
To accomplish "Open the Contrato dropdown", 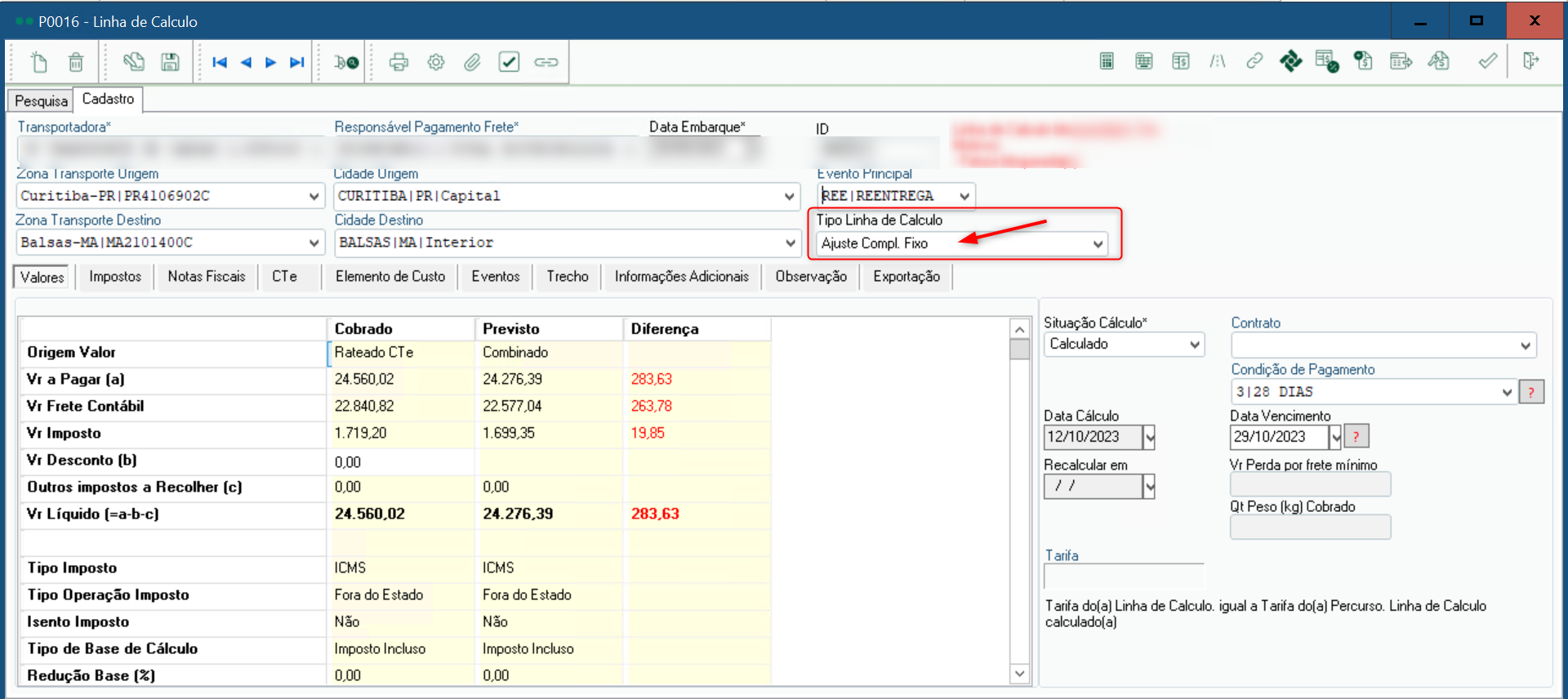I will [1526, 345].
